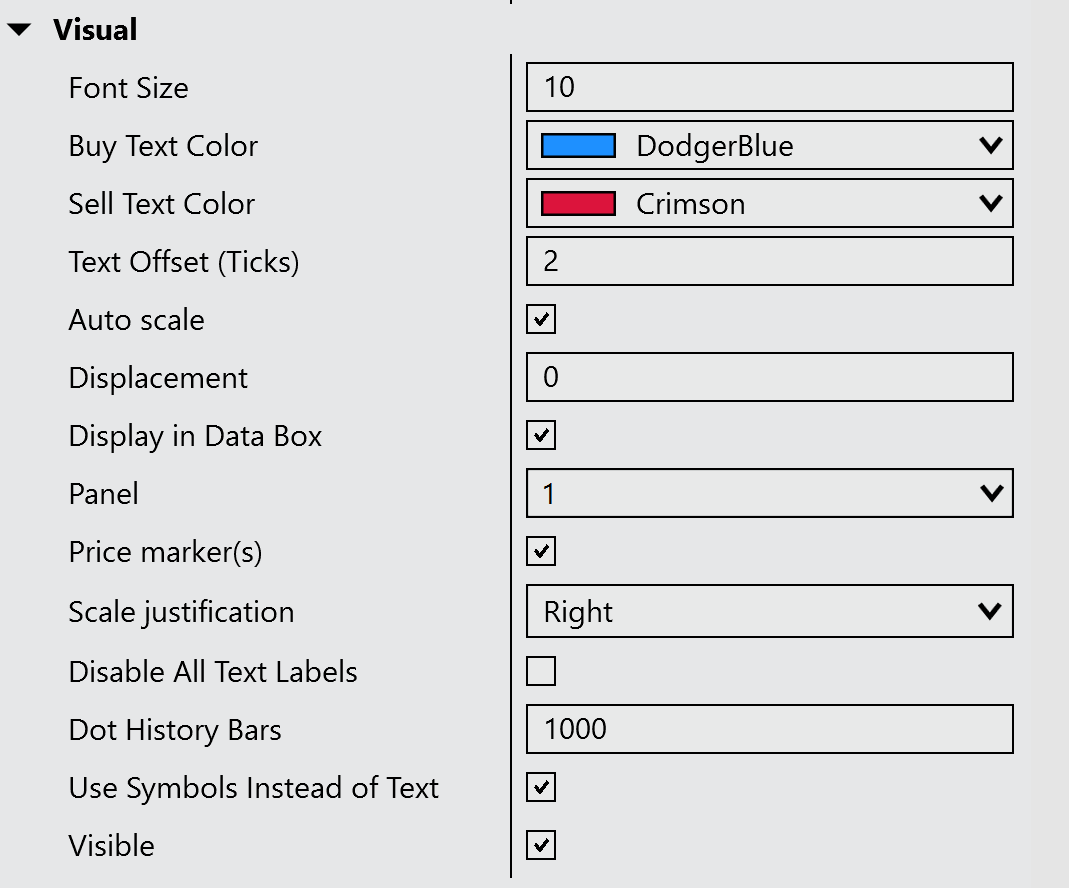Click the DodgerBlue color swatch

point(578,146)
